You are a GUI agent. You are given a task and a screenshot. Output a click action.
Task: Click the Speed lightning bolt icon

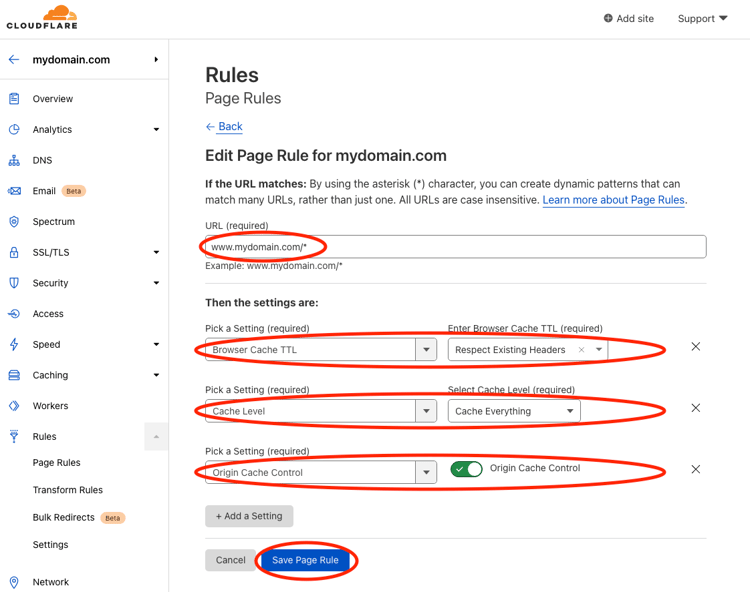coord(14,344)
